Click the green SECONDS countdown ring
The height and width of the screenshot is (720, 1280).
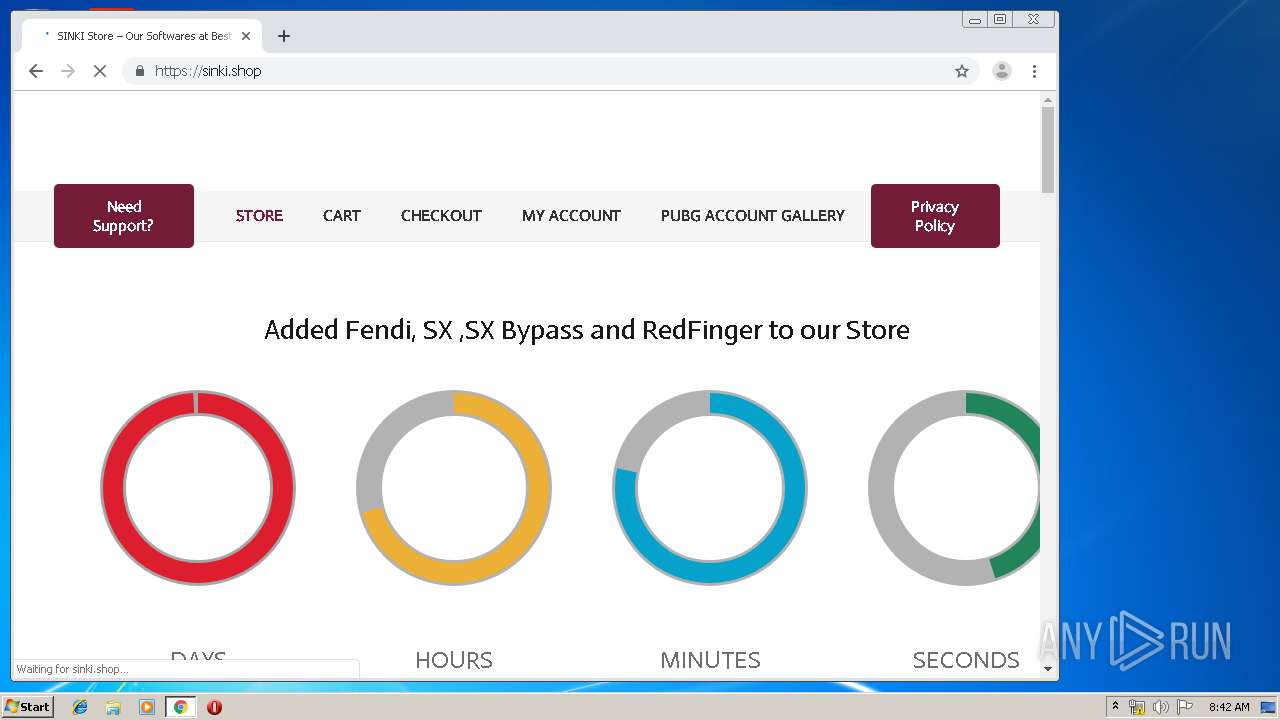coord(955,487)
